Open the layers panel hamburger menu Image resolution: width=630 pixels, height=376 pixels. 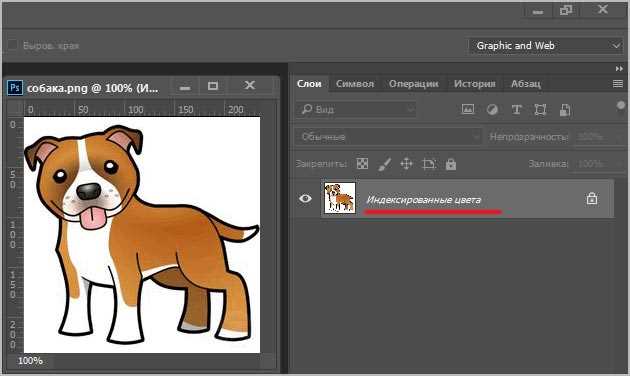coord(618,84)
